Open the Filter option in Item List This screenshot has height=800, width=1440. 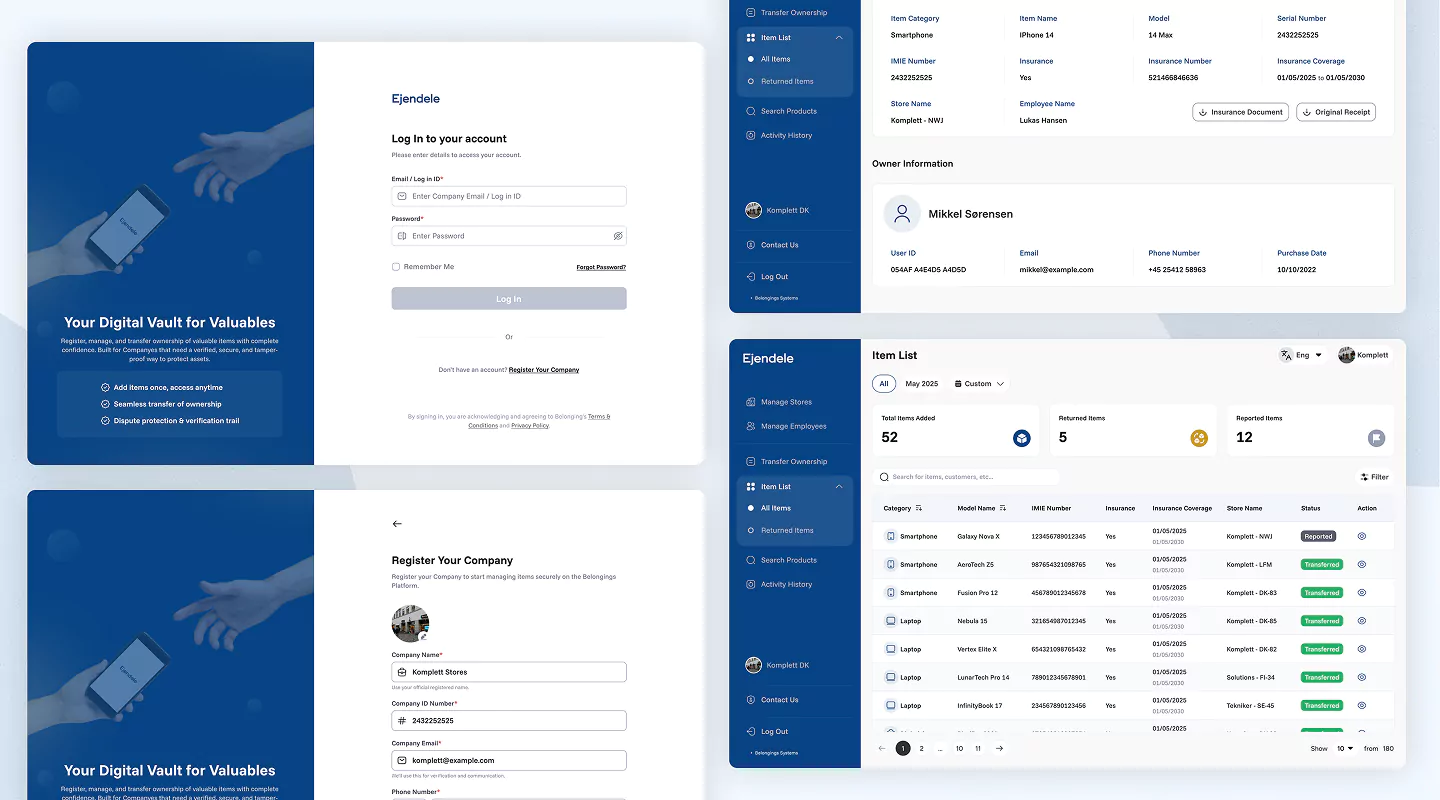[1374, 477]
